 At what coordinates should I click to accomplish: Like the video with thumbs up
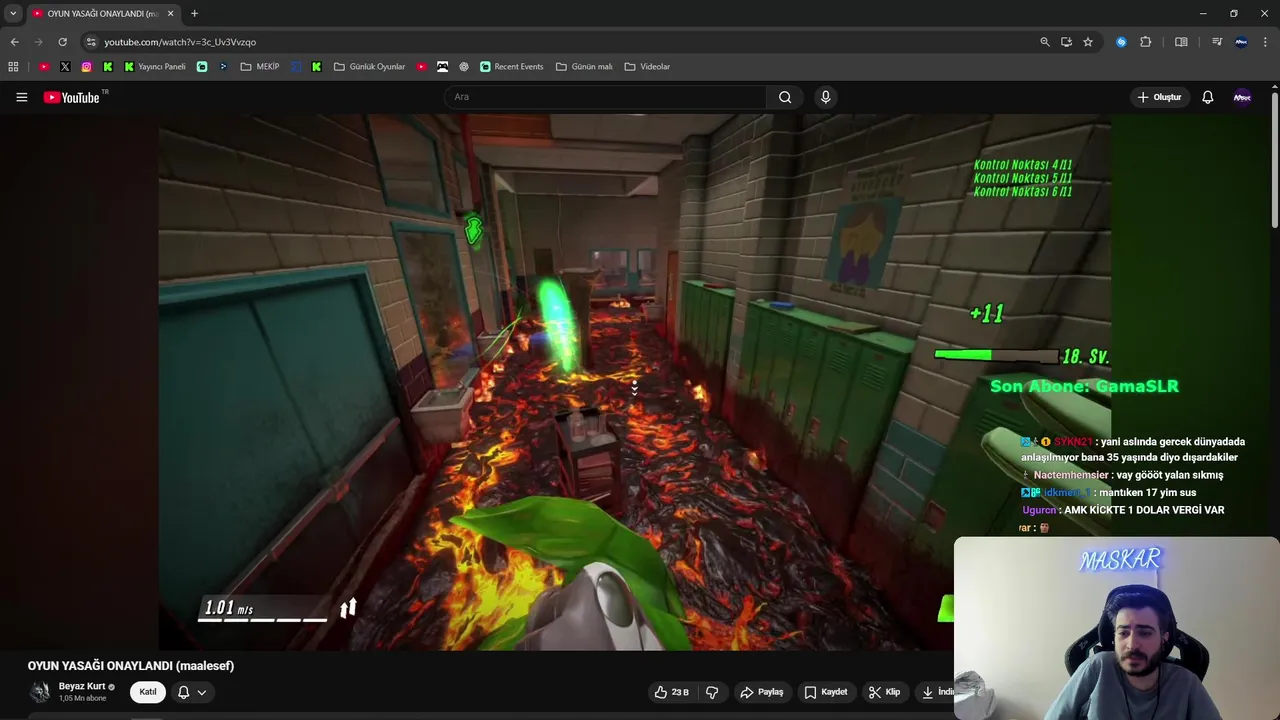(672, 692)
